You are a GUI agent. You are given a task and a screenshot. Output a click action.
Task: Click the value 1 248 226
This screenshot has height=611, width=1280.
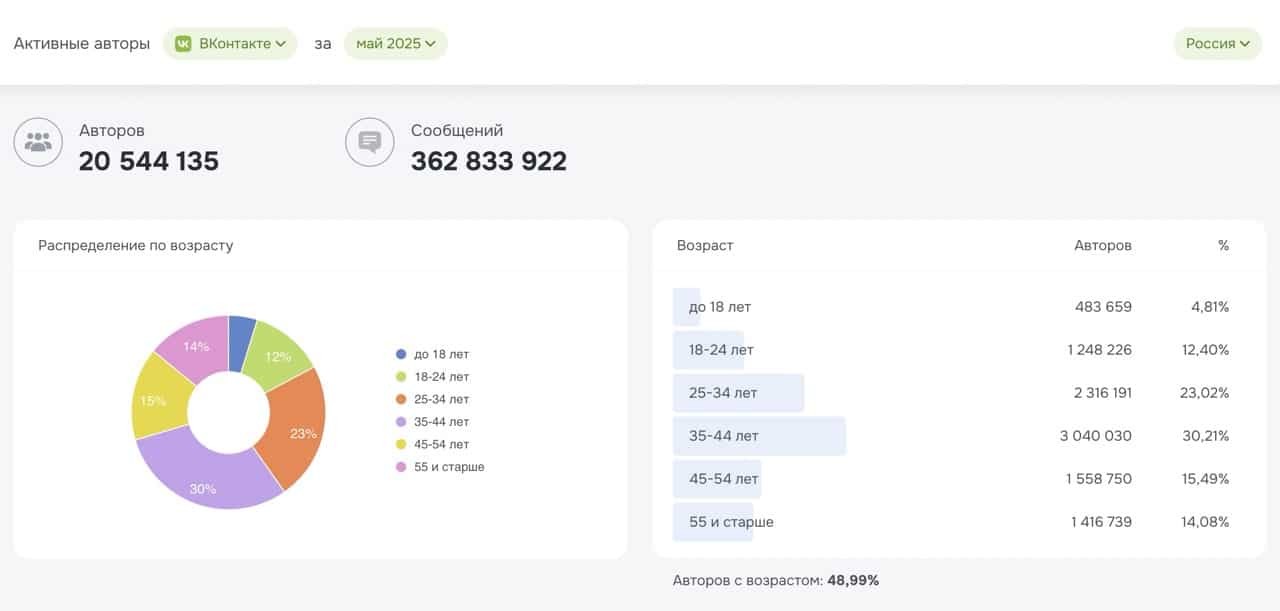pyautogui.click(x=1099, y=350)
